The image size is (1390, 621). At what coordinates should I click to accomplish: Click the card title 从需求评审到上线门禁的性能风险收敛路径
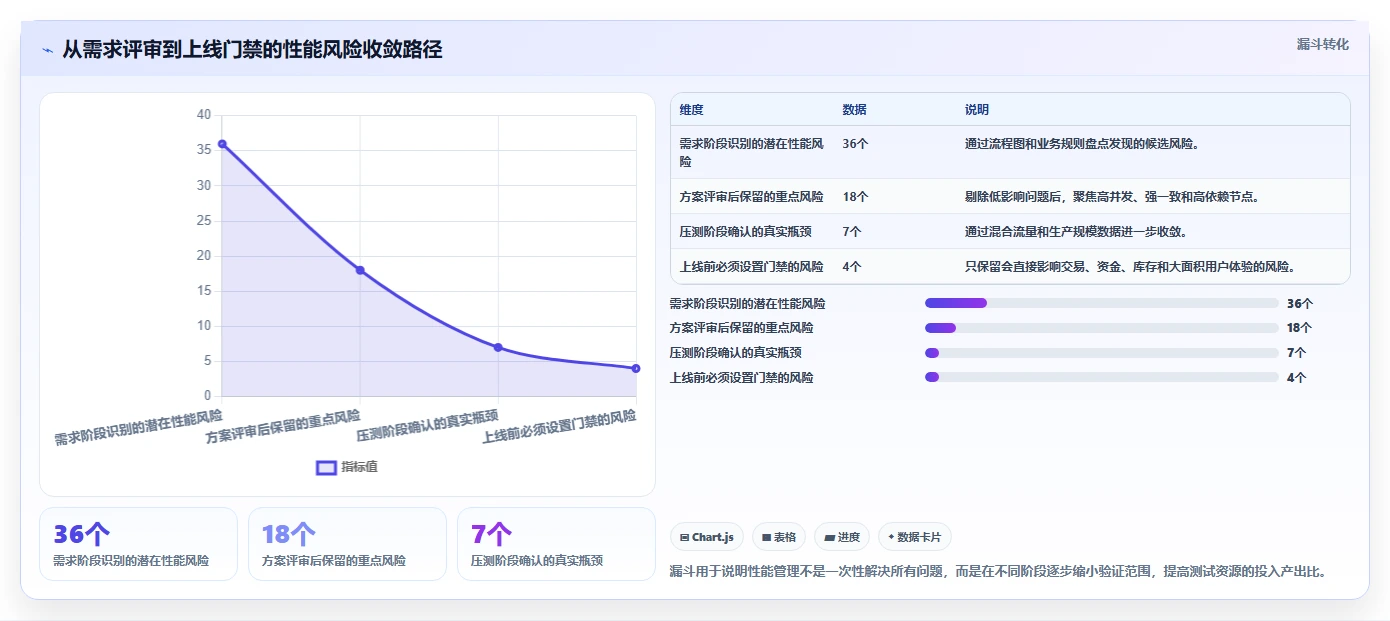pos(252,49)
